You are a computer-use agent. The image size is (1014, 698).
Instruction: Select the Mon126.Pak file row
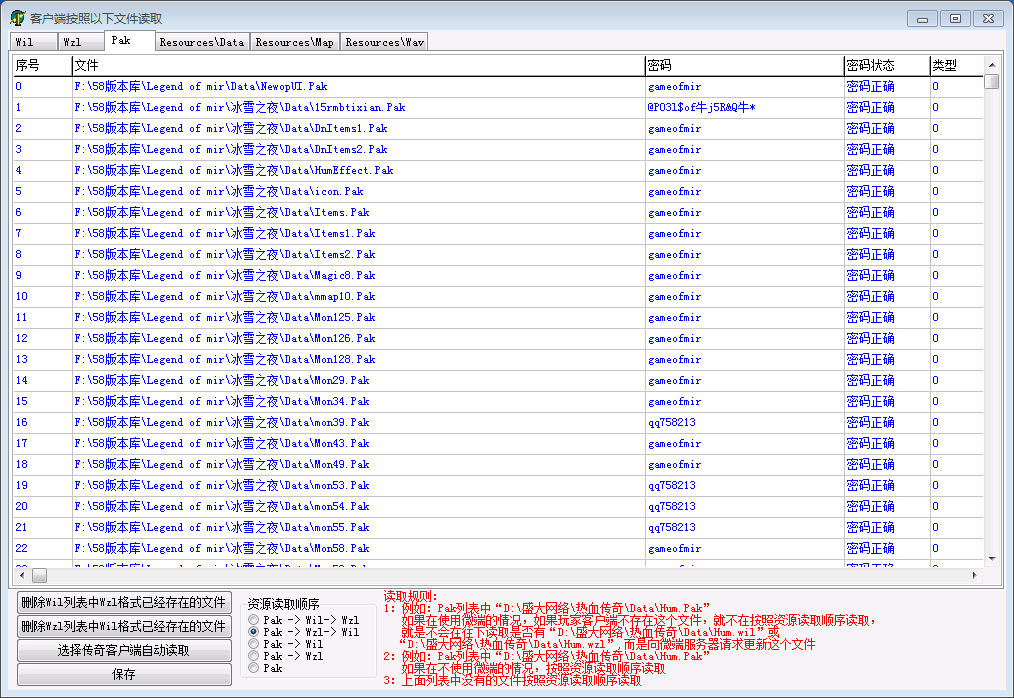(498, 338)
